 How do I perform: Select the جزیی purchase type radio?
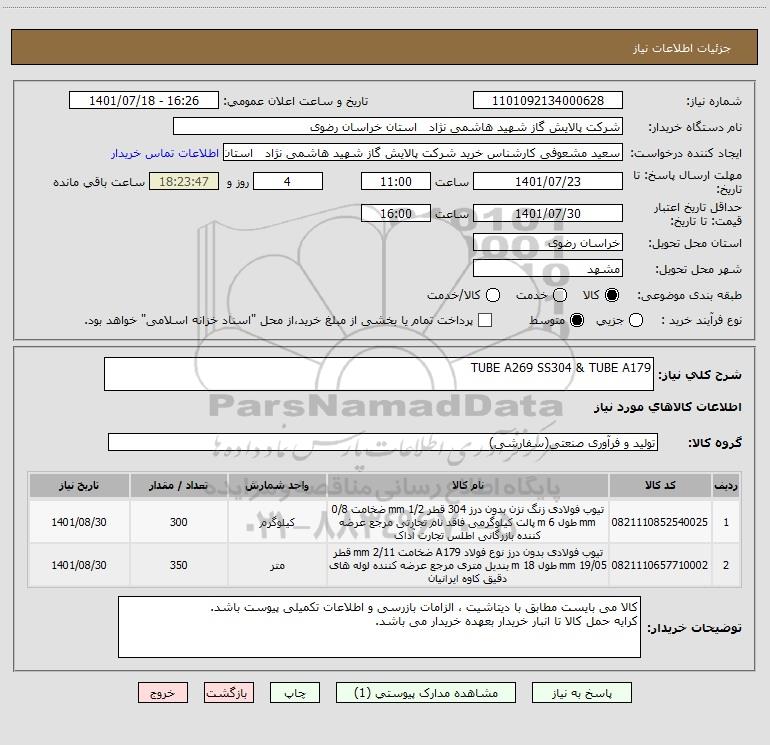[636, 320]
